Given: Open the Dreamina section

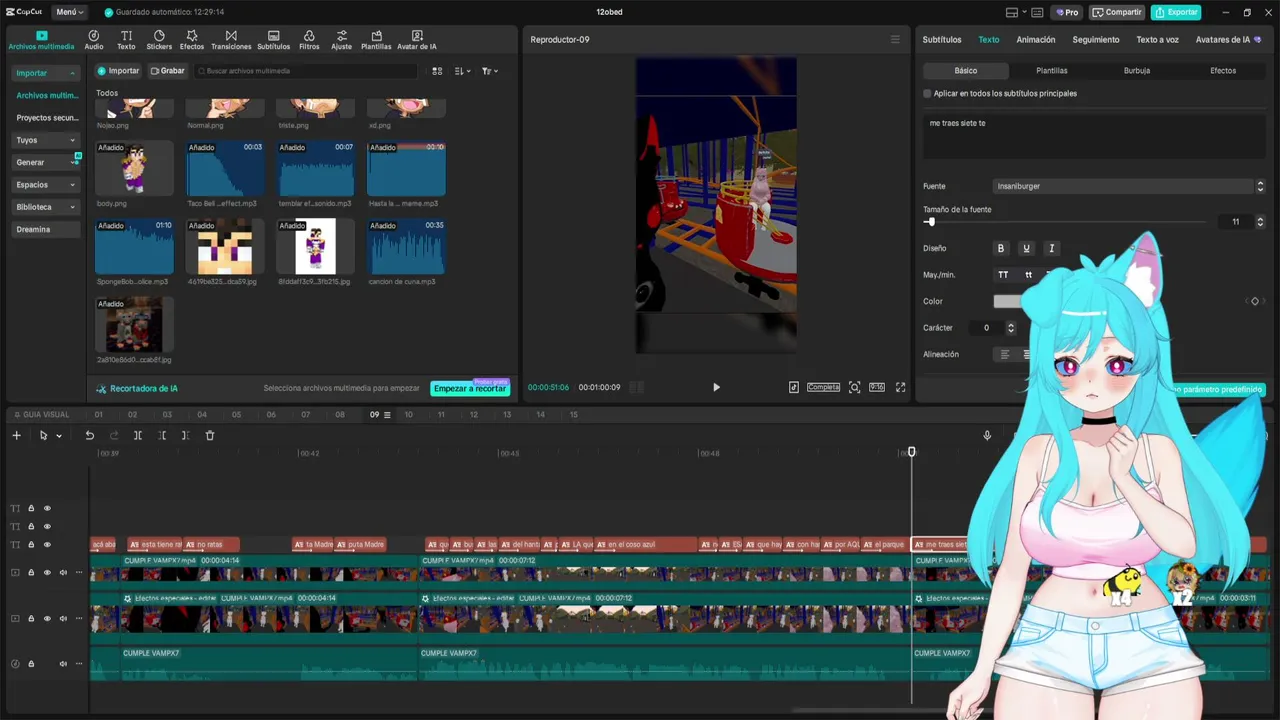Looking at the screenshot, I should click(x=46, y=229).
